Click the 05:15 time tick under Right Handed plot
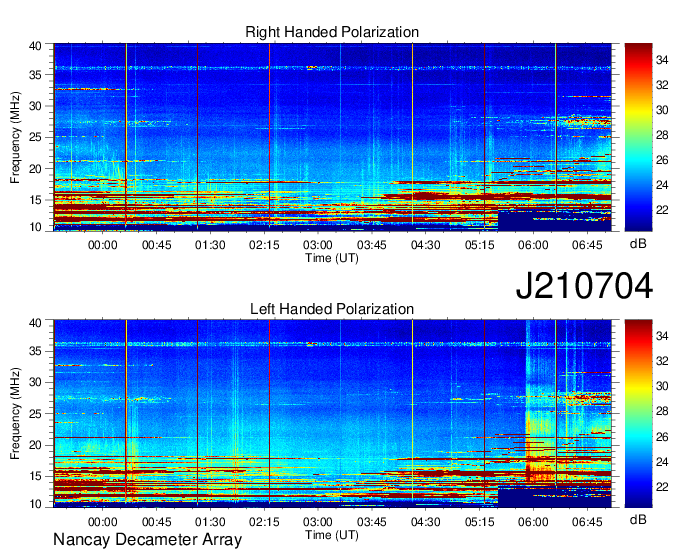The image size is (680, 552). coord(479,245)
